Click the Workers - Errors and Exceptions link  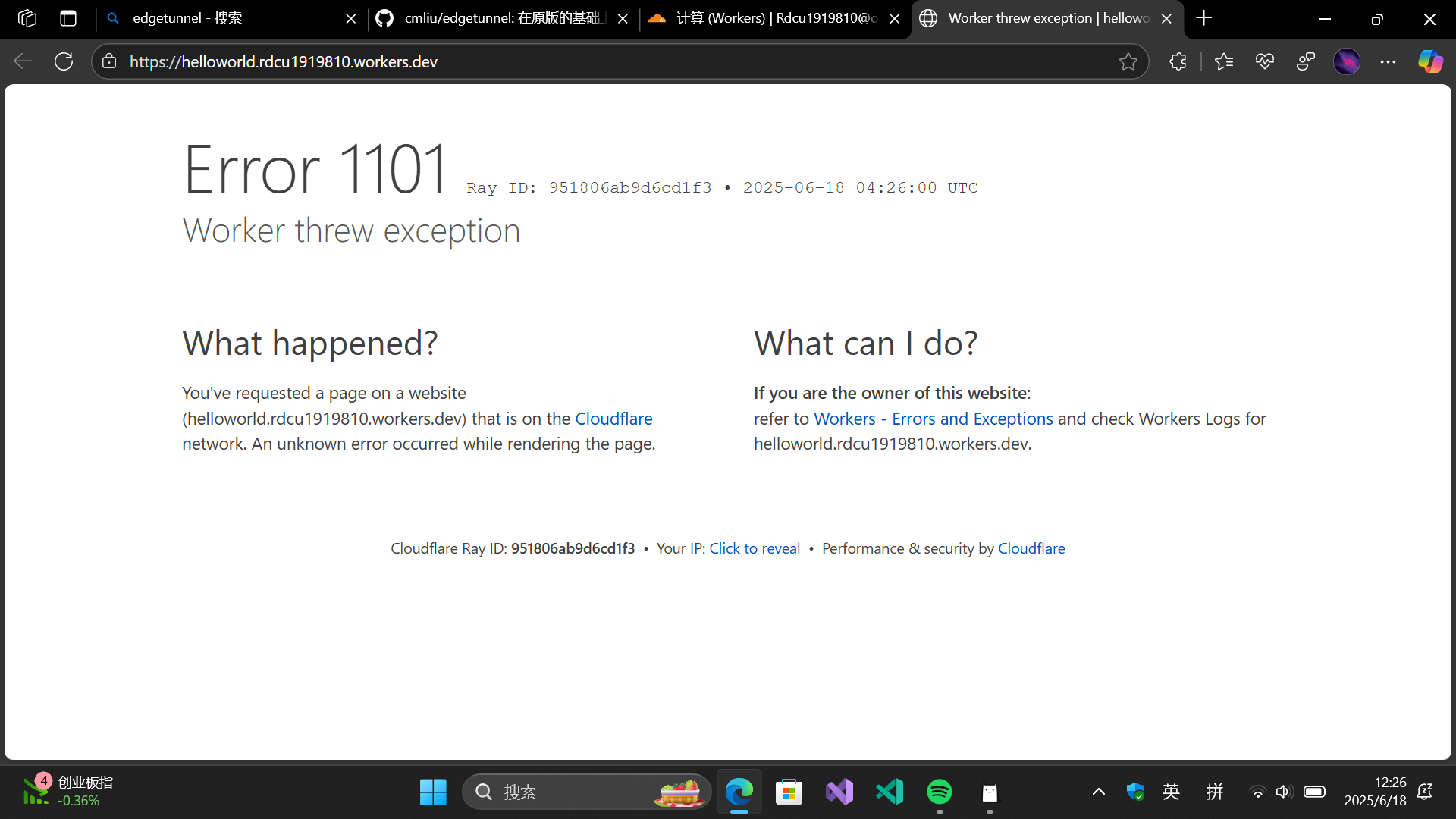click(x=933, y=419)
